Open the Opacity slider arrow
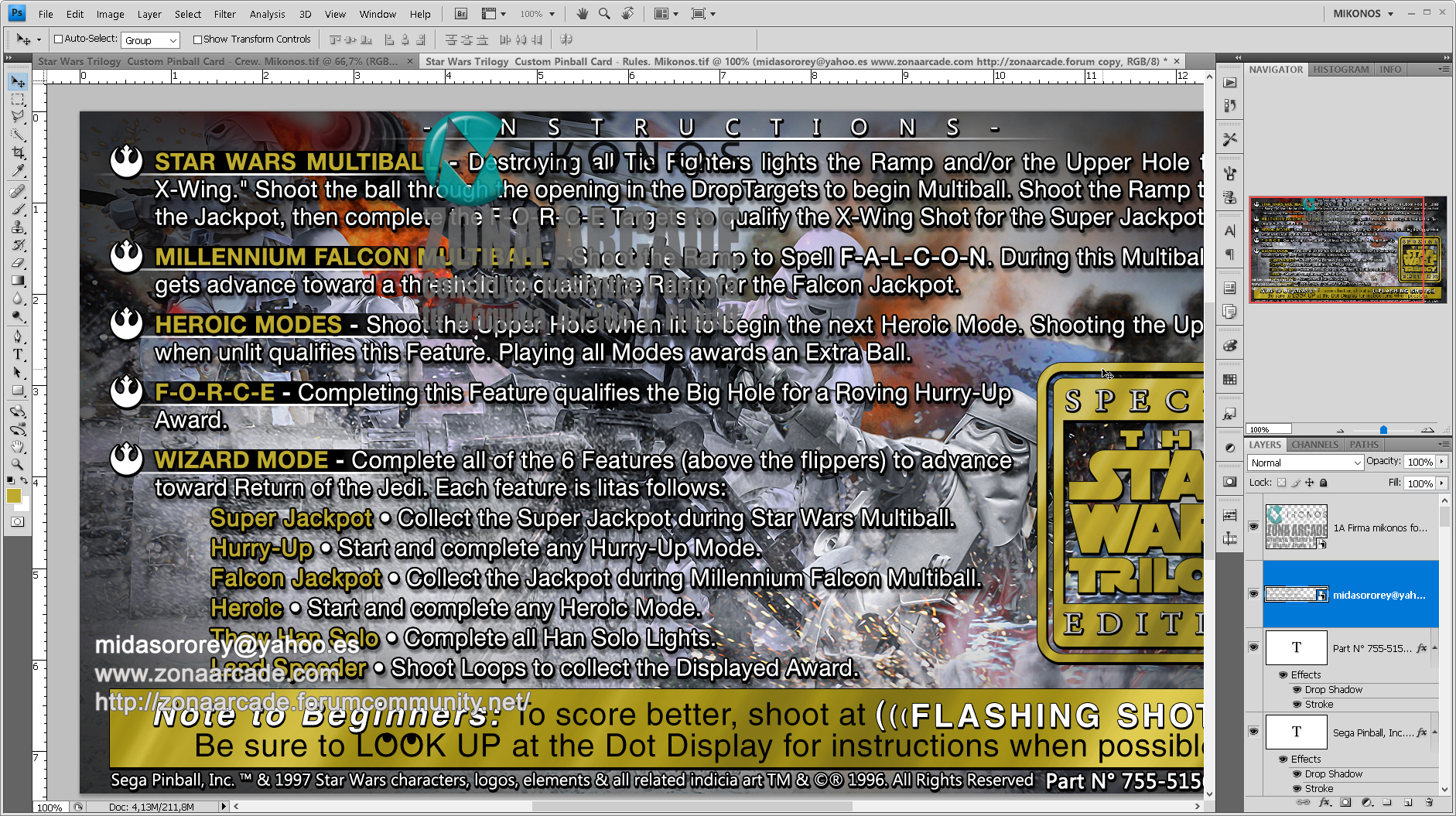Viewport: 1456px width, 816px height. point(1442,461)
